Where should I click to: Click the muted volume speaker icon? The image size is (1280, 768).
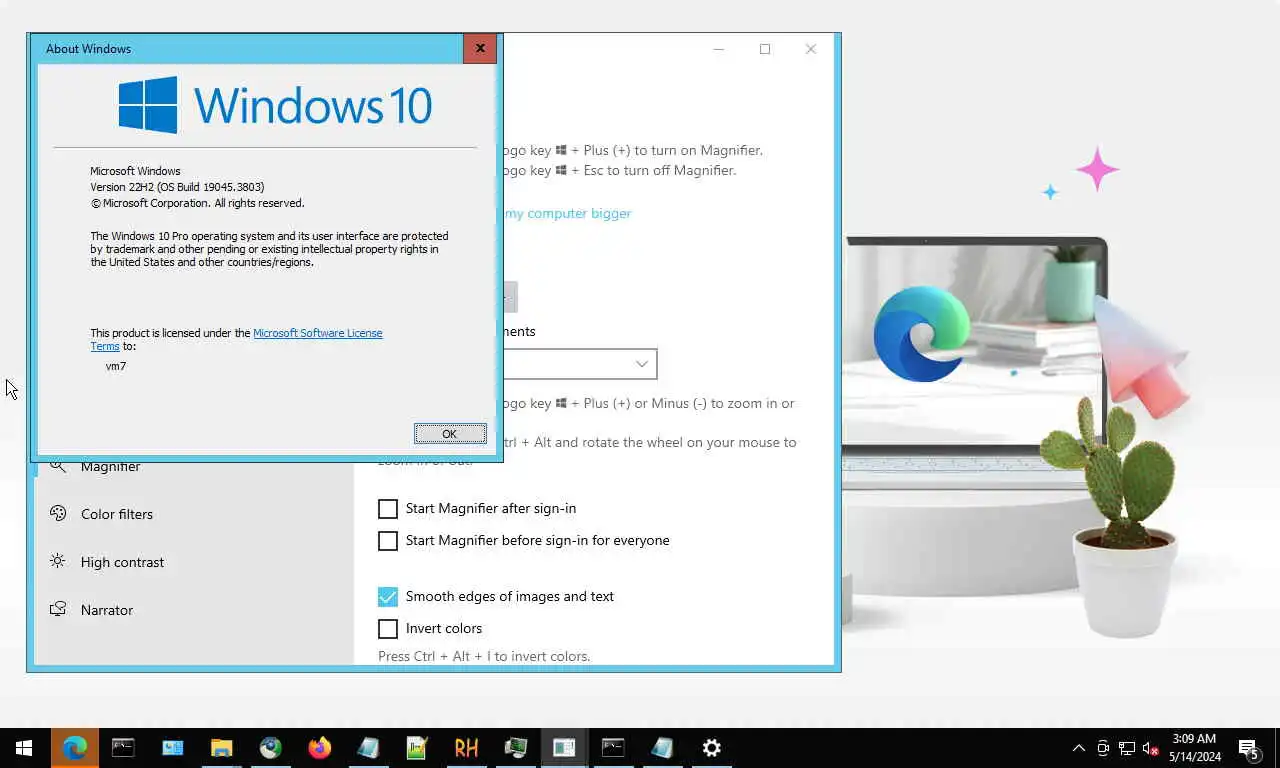(1151, 748)
